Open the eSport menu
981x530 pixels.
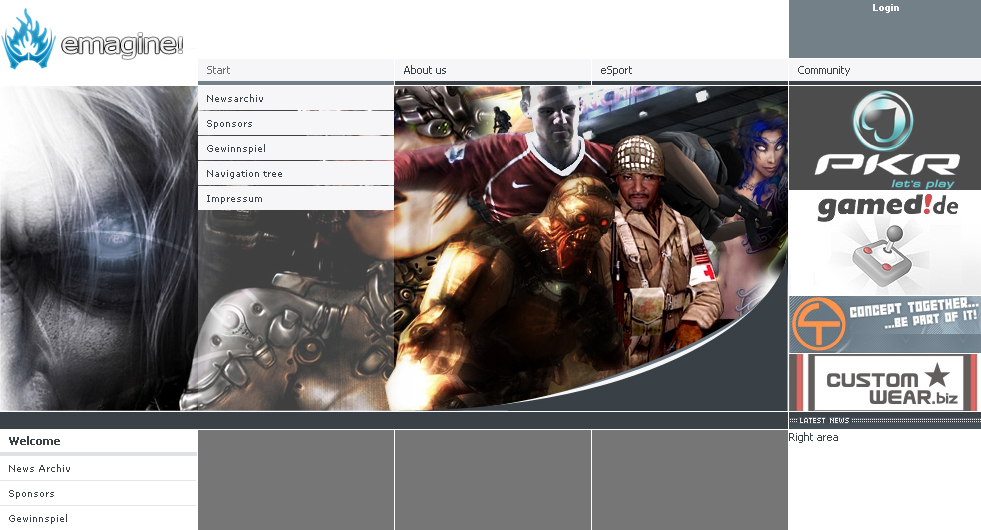tap(689, 70)
